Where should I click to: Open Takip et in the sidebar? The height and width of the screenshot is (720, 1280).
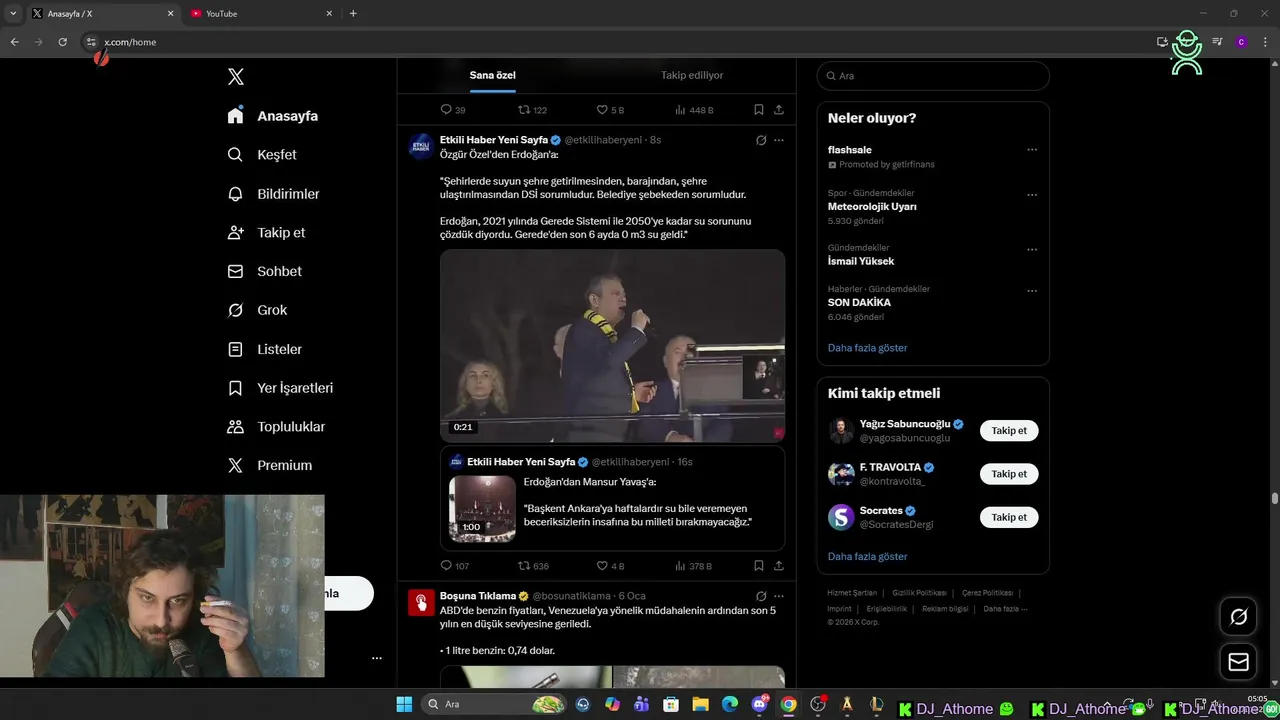coord(266,232)
